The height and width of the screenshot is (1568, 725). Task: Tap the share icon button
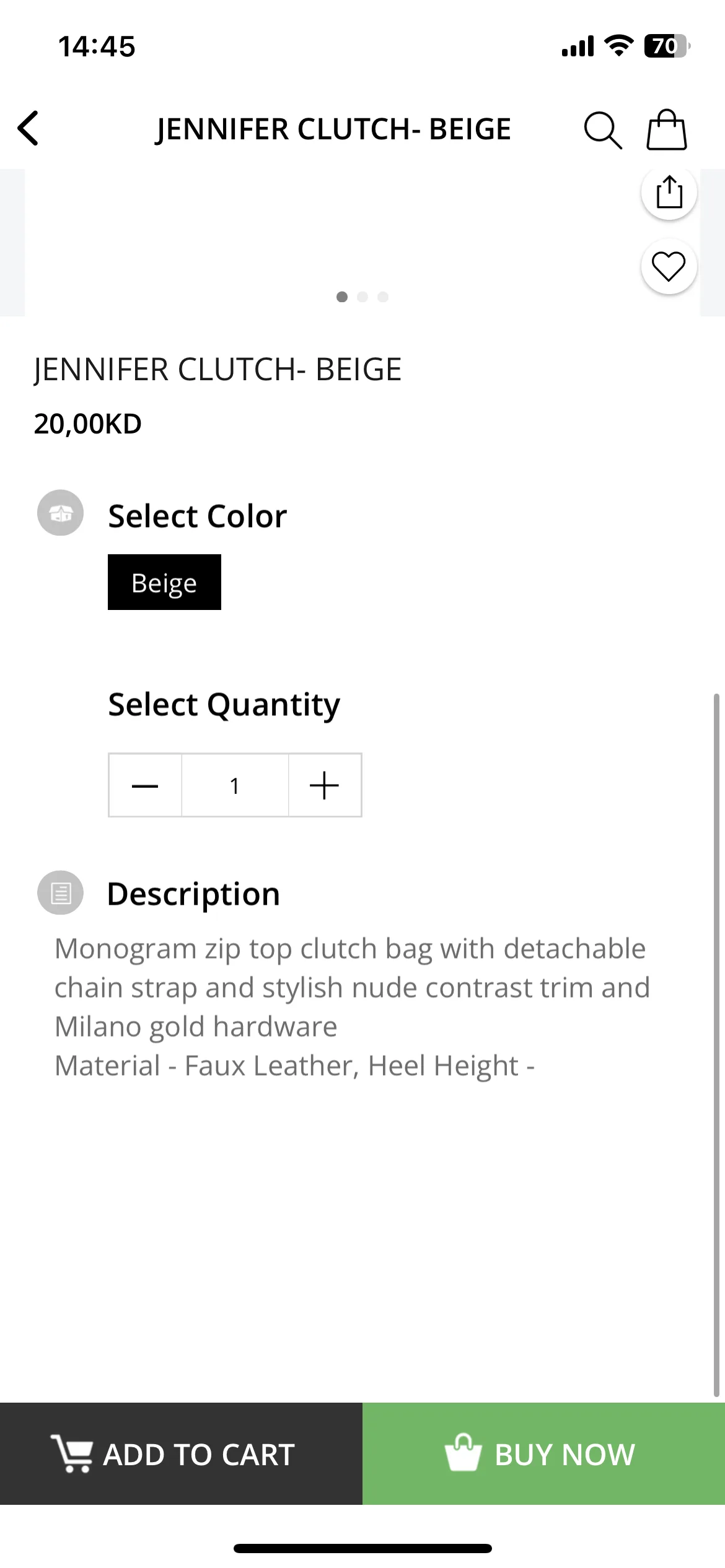669,192
